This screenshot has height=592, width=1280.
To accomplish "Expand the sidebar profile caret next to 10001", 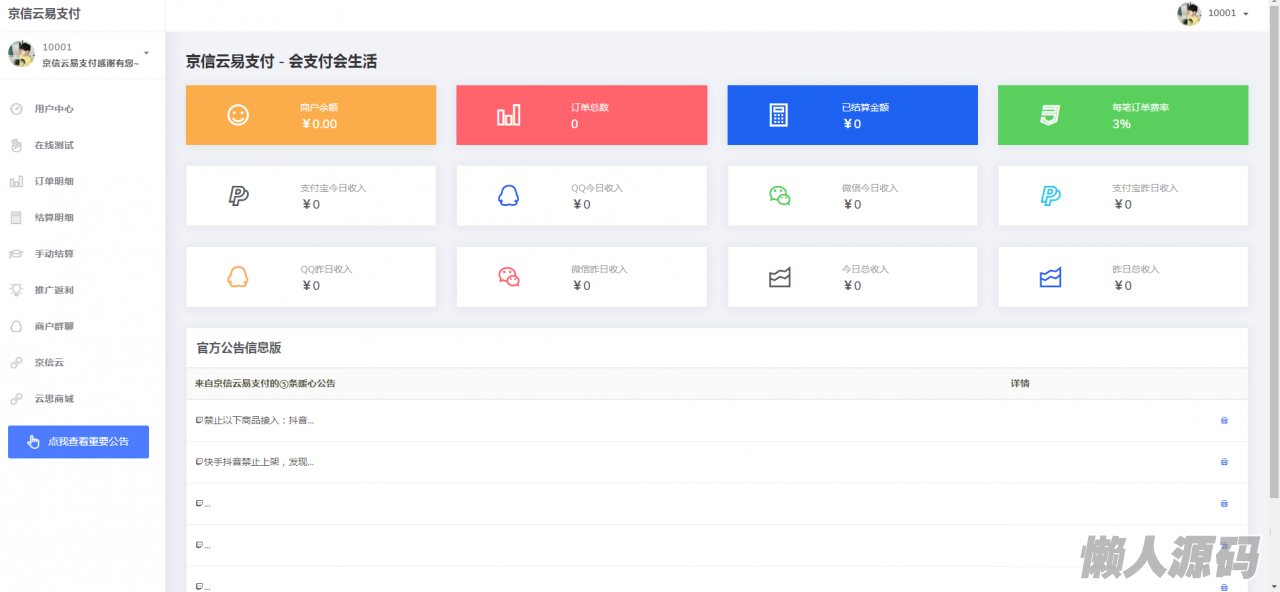I will click(147, 52).
